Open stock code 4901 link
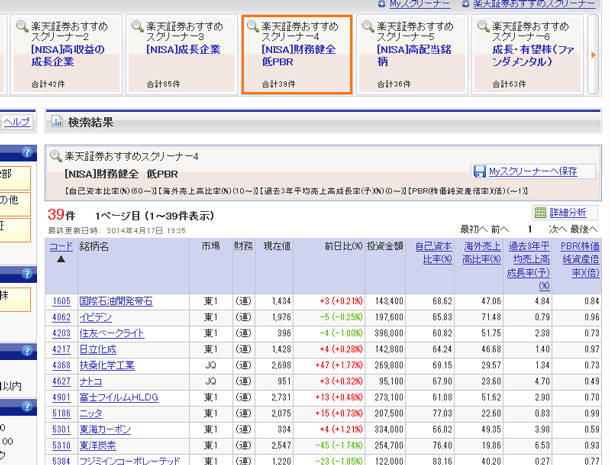This screenshot has width=610, height=465. (61, 397)
